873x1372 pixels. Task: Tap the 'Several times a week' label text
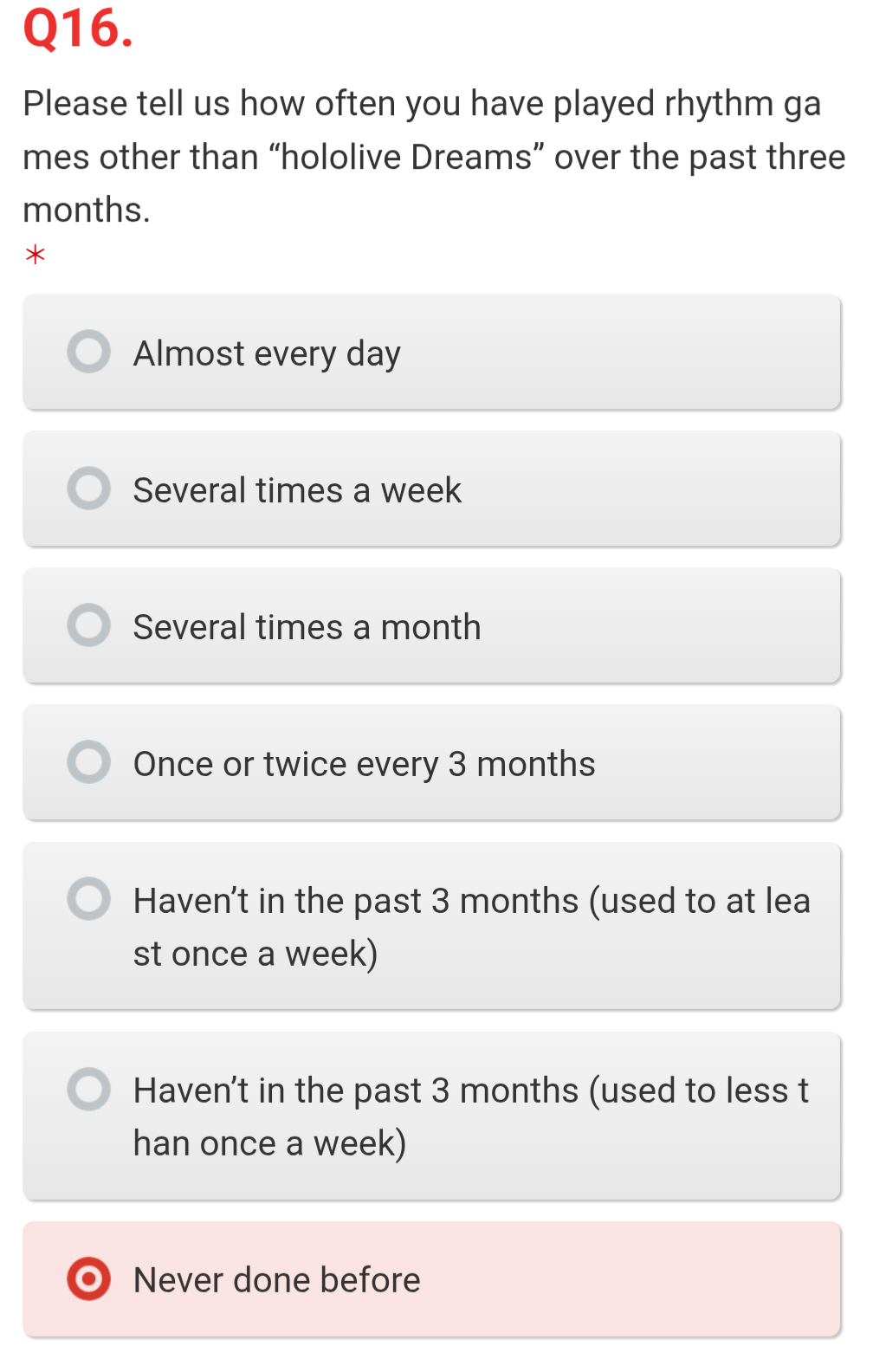pyautogui.click(x=297, y=490)
